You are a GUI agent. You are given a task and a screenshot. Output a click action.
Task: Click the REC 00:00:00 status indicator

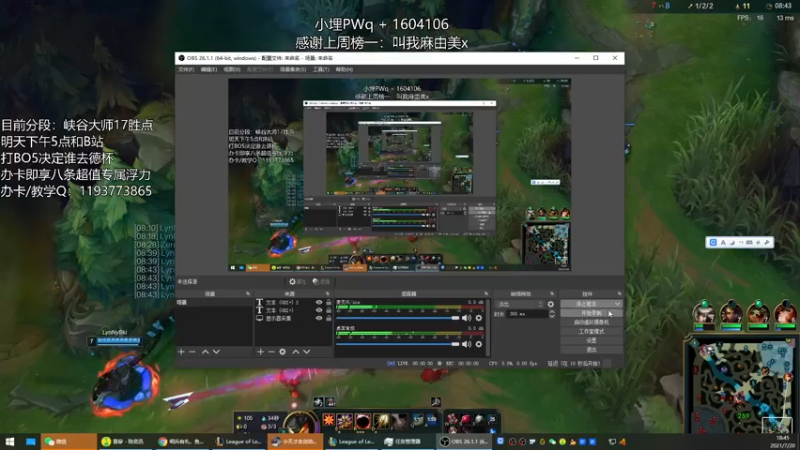pyautogui.click(x=458, y=363)
